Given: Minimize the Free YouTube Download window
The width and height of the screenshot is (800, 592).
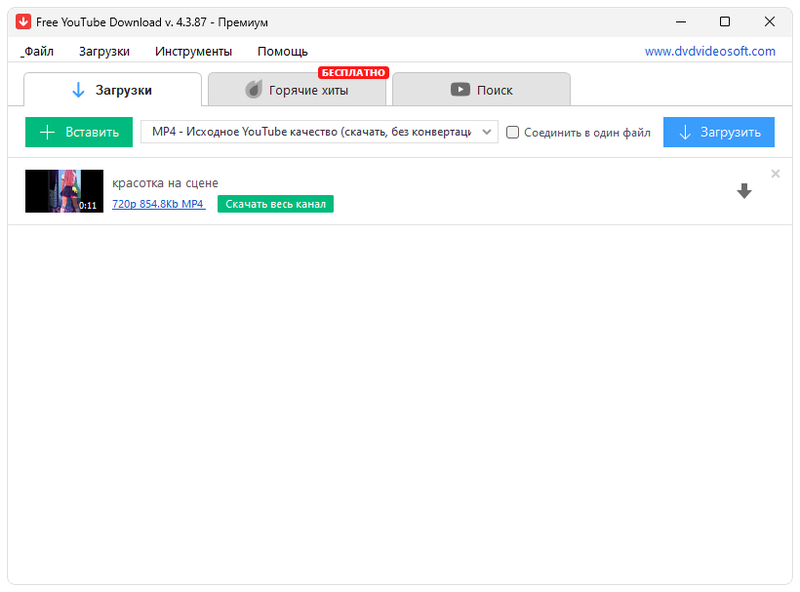Looking at the screenshot, I should point(681,22).
